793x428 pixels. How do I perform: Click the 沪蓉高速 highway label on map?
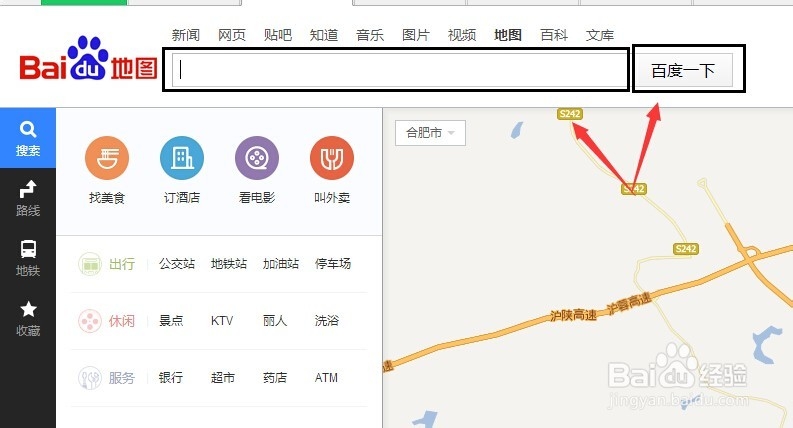(x=630, y=303)
